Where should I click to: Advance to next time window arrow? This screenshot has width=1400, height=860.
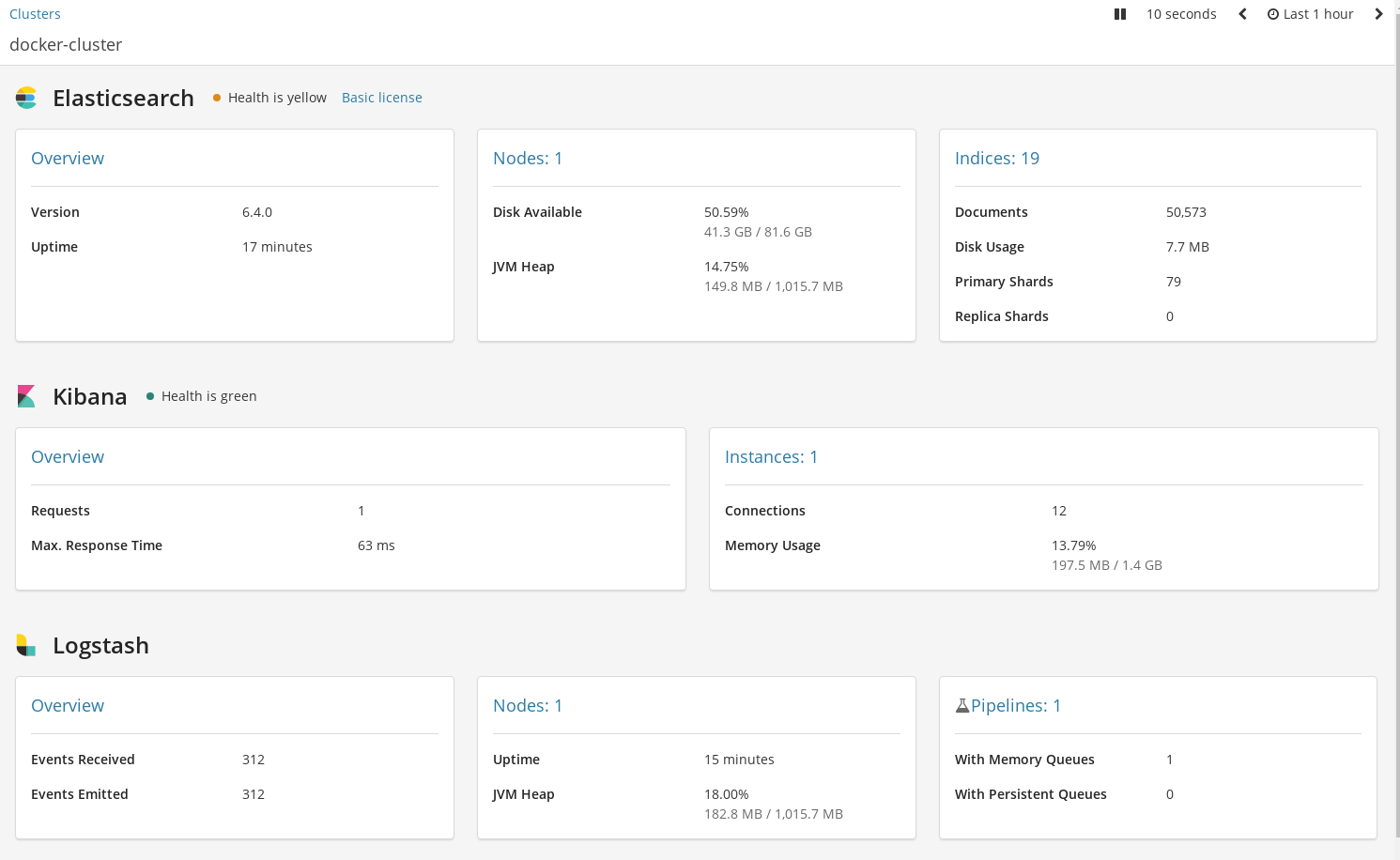pyautogui.click(x=1378, y=14)
